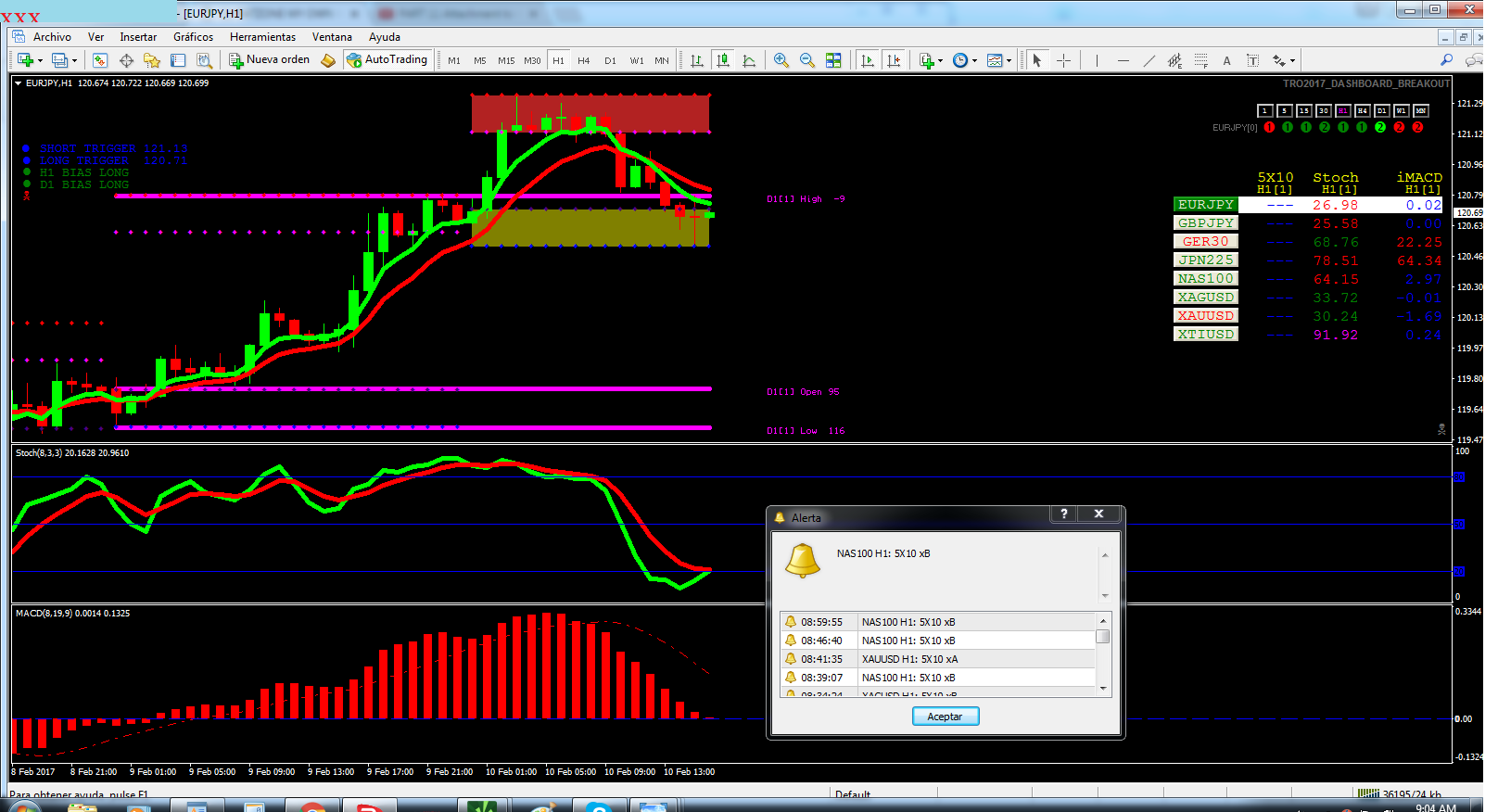Switch timeframe to MN
The image size is (1498, 812).
click(x=662, y=60)
